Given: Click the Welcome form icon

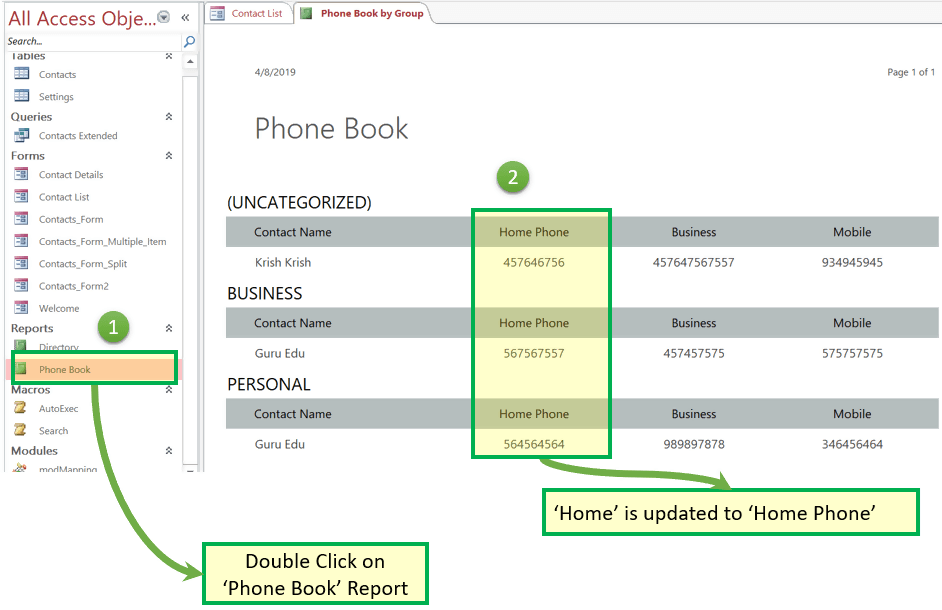Looking at the screenshot, I should [x=21, y=308].
